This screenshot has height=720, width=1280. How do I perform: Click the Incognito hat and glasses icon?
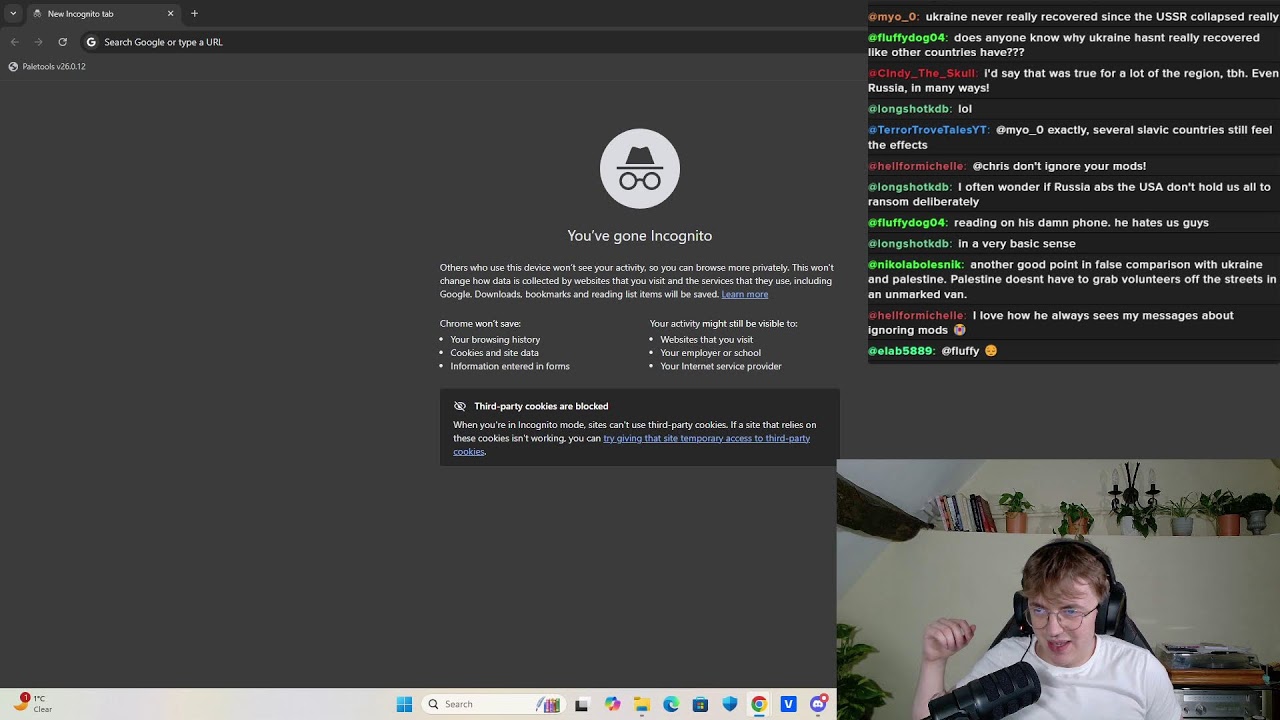tap(640, 168)
